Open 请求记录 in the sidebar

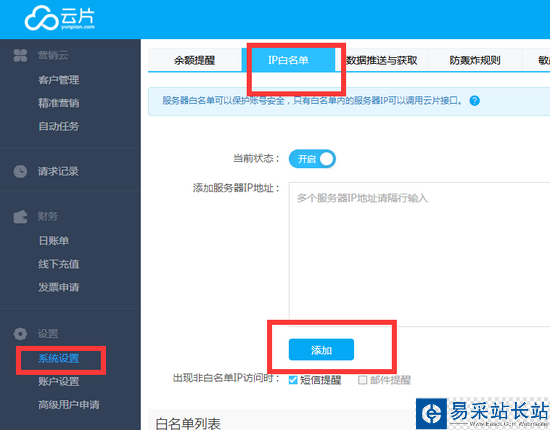[58, 171]
